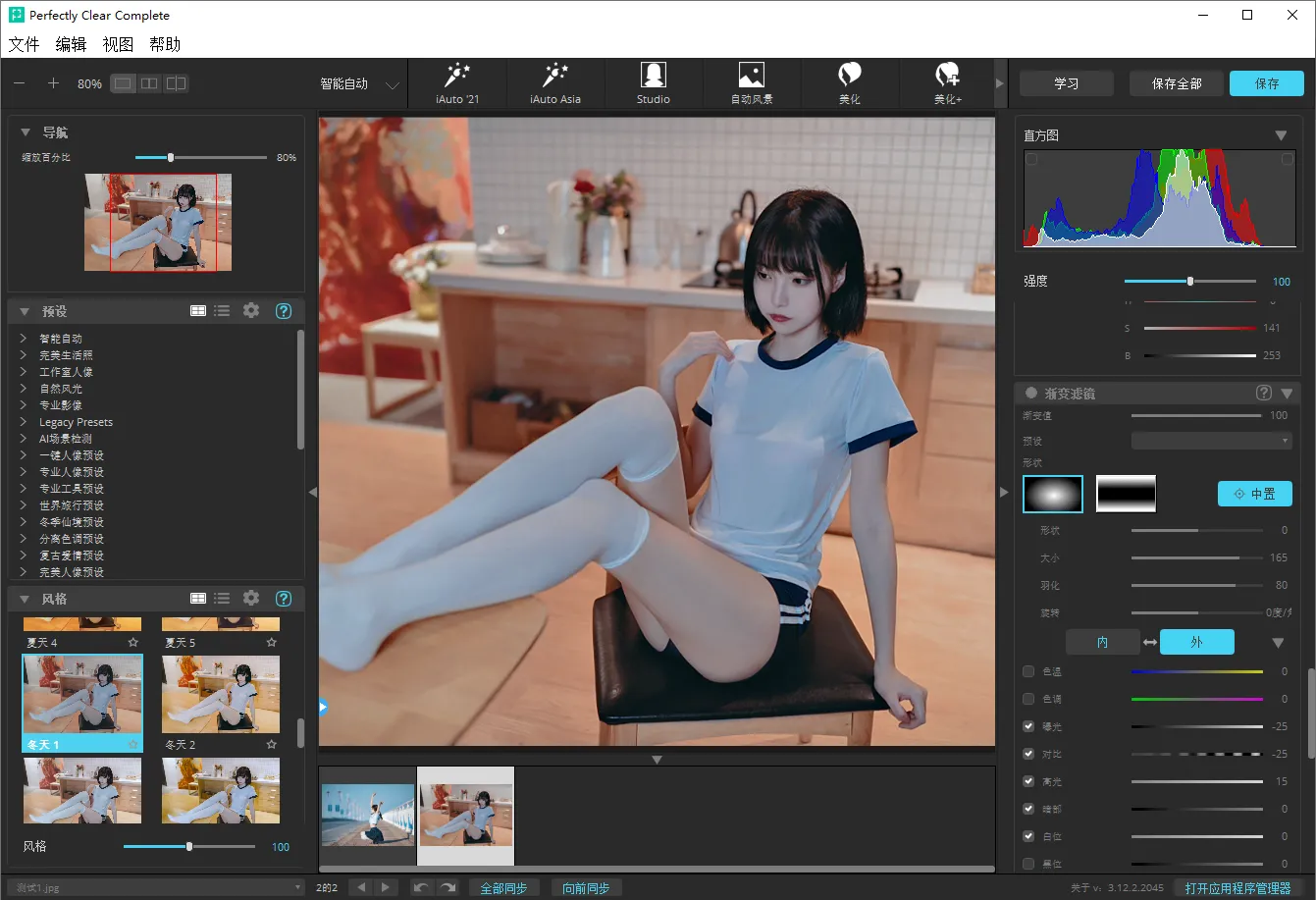Open the 预设 panel settings gear
The image size is (1316, 900).
coord(251,311)
